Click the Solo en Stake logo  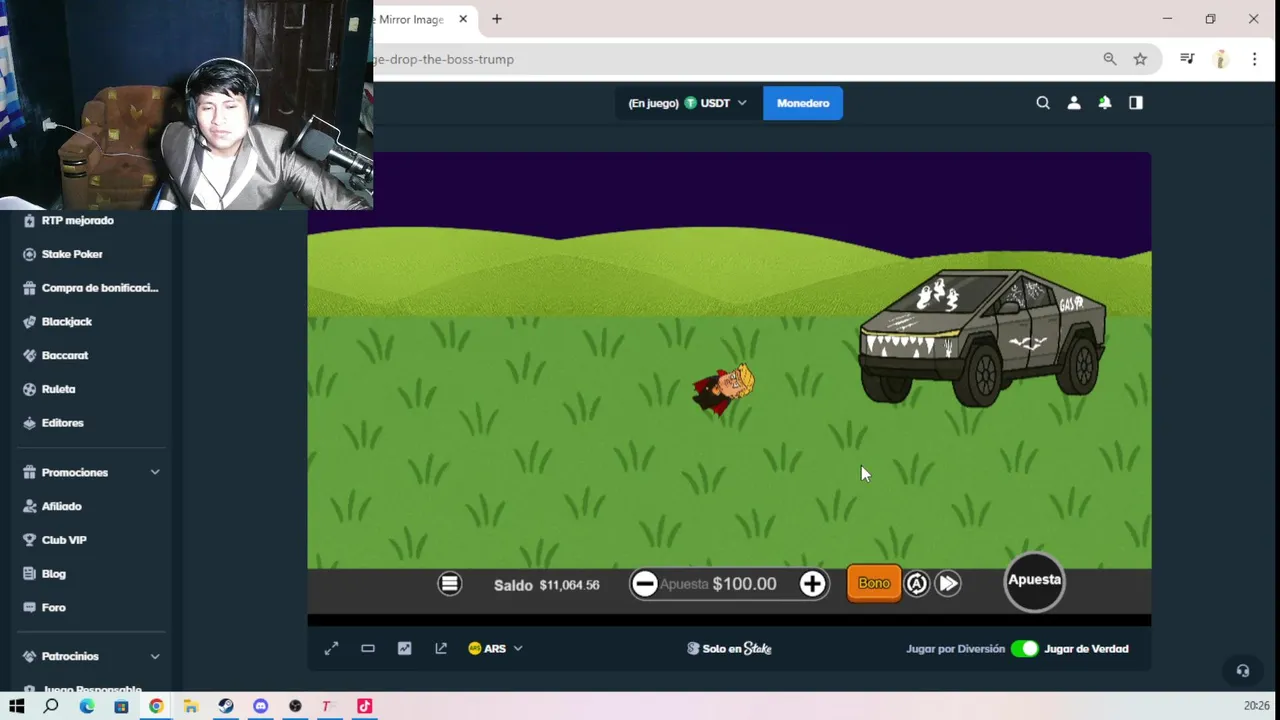(x=729, y=648)
